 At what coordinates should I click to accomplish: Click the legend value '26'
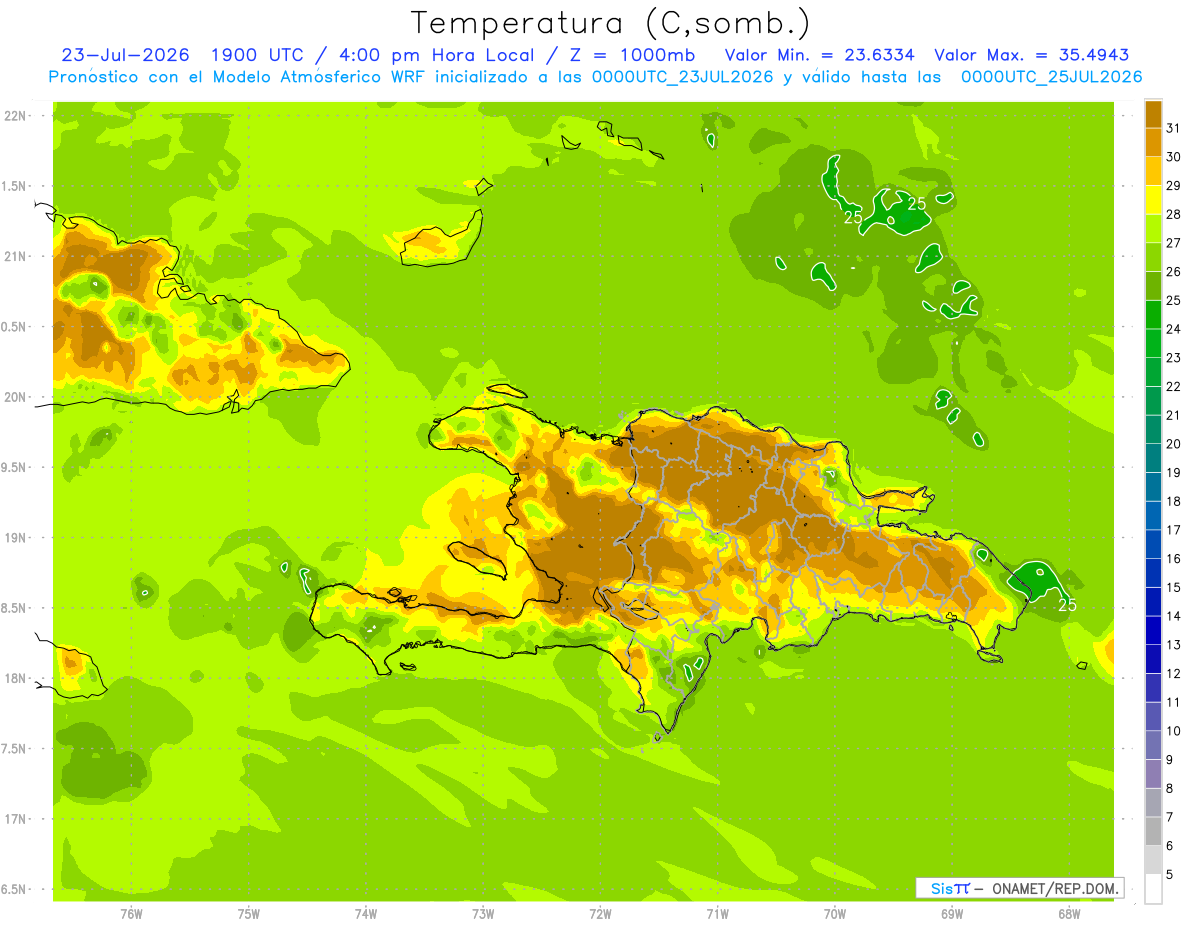pos(1173,272)
